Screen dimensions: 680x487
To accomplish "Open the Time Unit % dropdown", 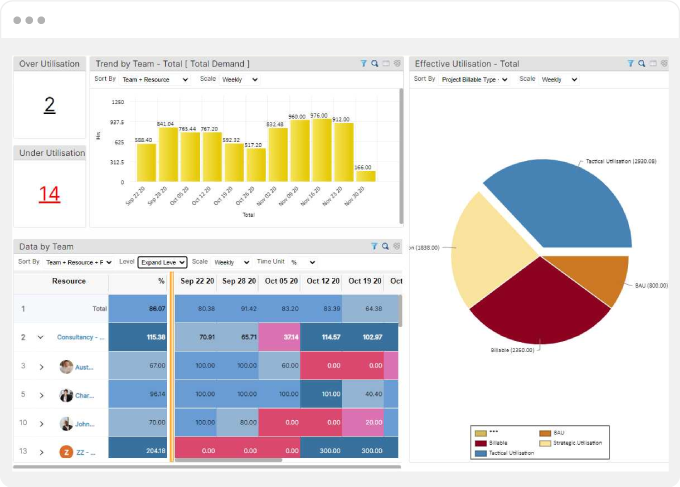I will coord(303,262).
